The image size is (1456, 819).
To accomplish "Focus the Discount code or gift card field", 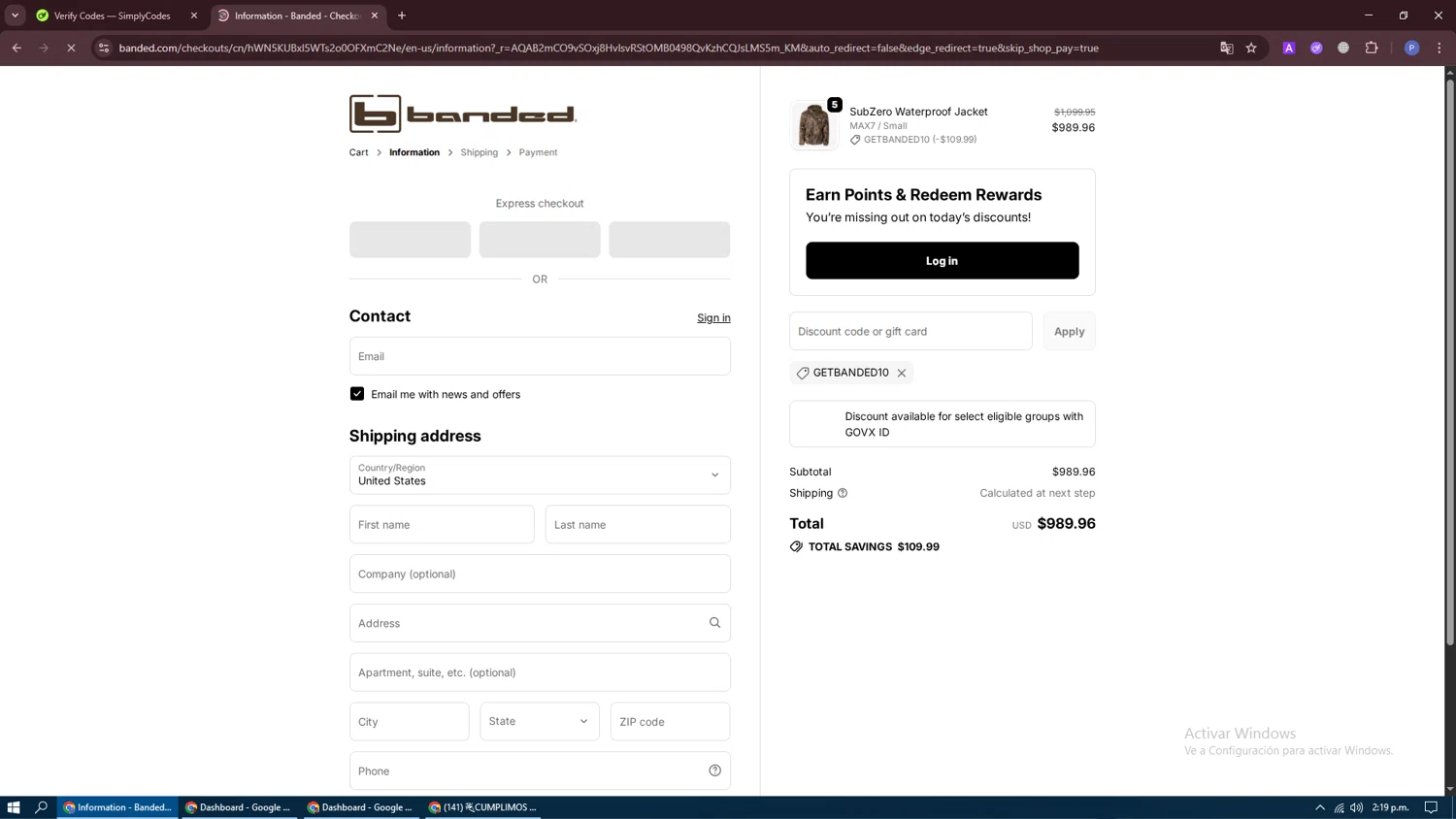I will point(910,331).
